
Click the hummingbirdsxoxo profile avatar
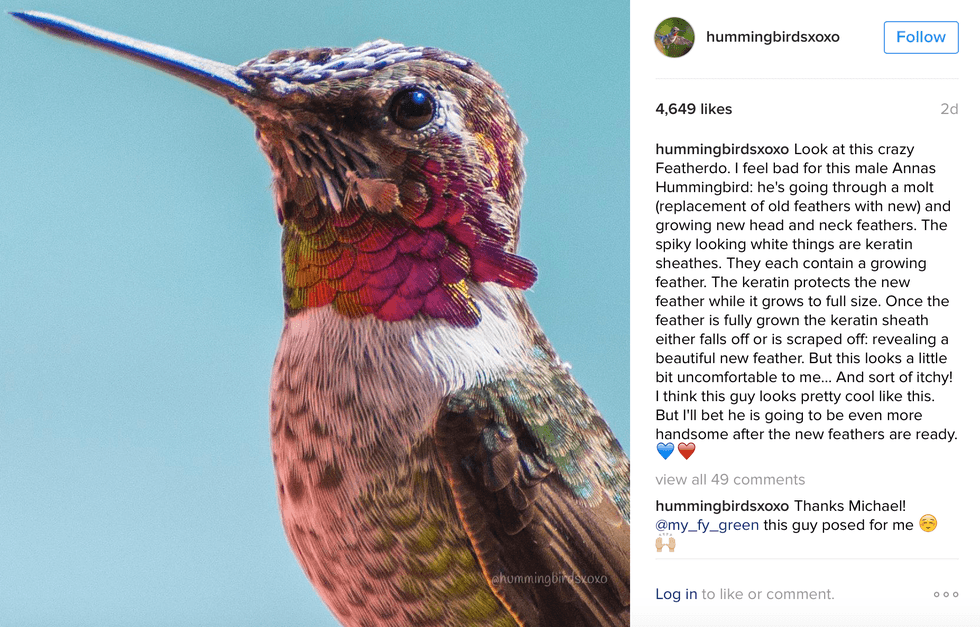(x=674, y=37)
